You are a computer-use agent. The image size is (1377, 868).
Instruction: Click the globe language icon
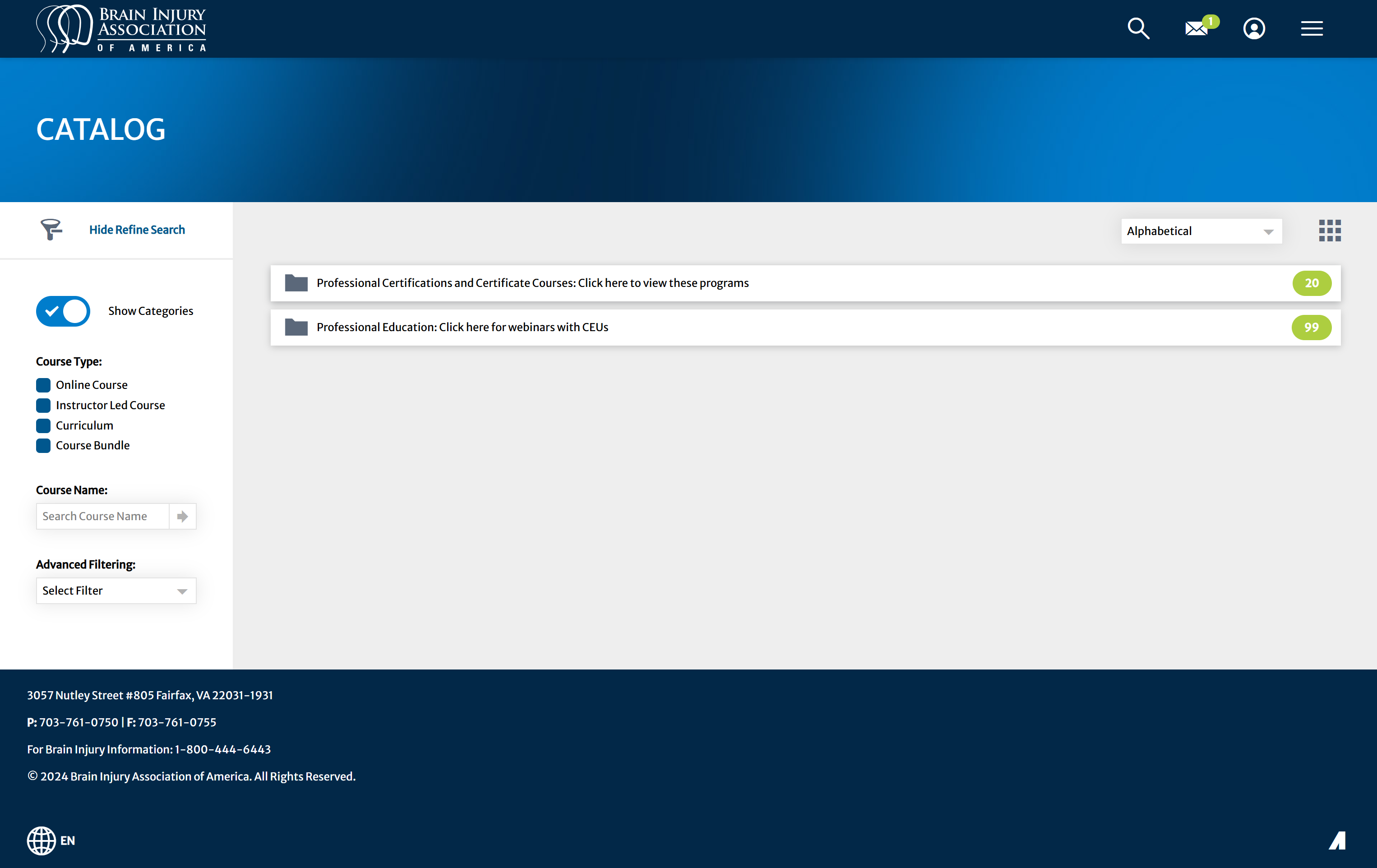point(41,840)
